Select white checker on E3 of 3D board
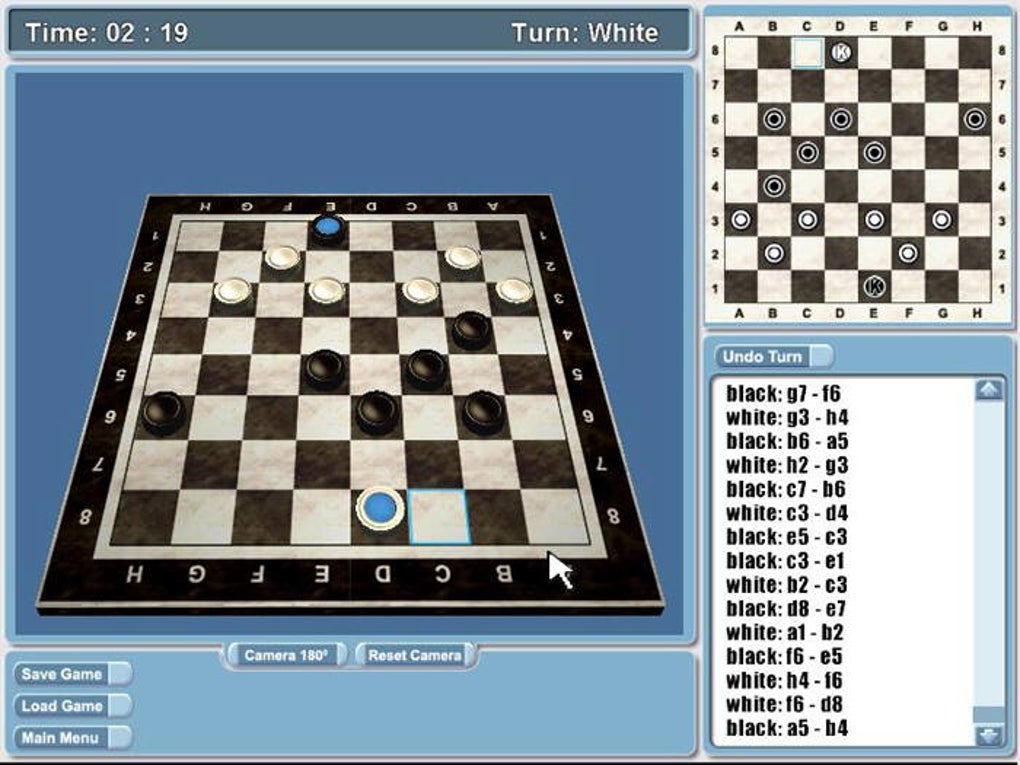The width and height of the screenshot is (1020, 765). click(x=327, y=291)
